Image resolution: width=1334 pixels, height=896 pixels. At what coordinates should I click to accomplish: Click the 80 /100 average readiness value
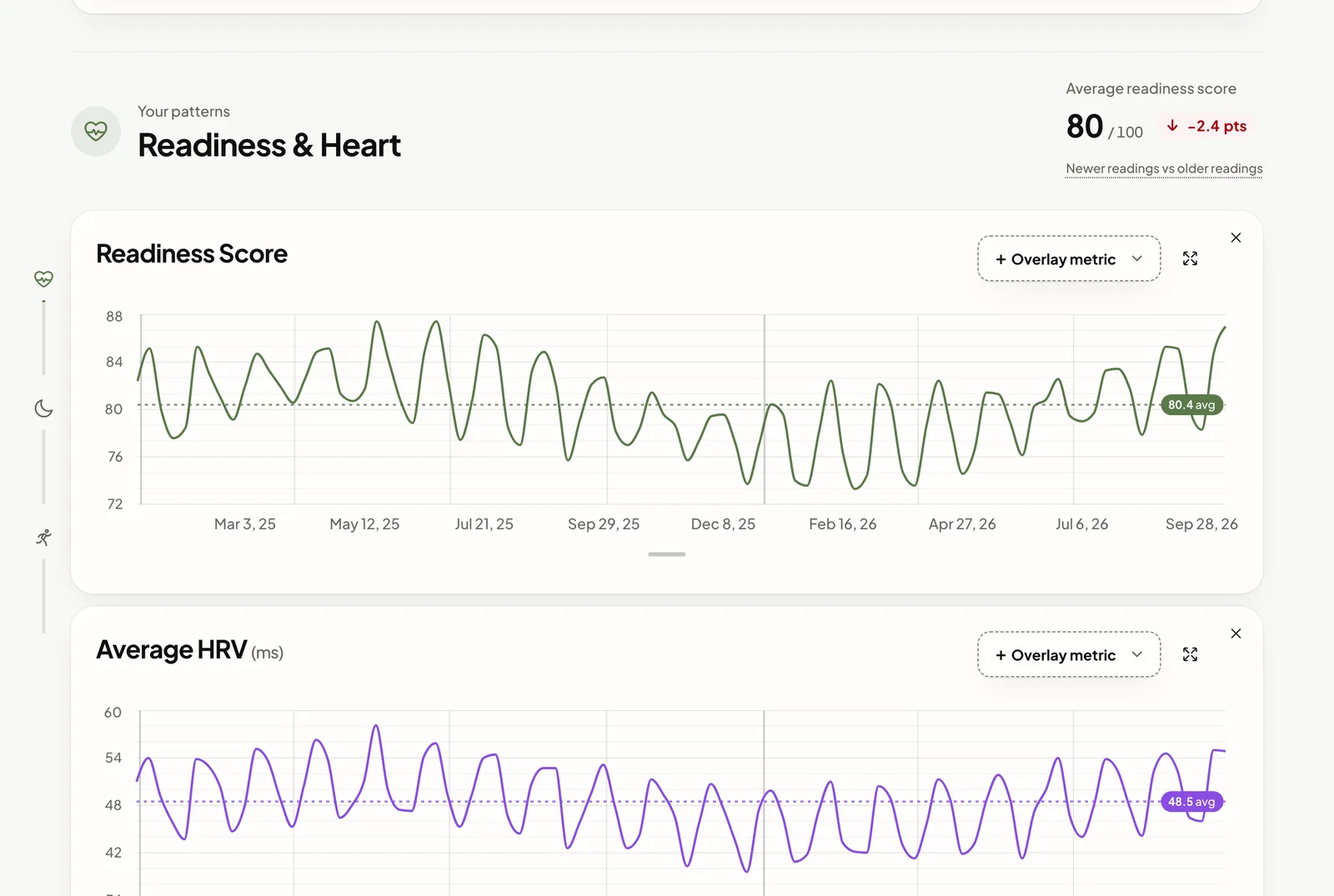tap(1105, 127)
